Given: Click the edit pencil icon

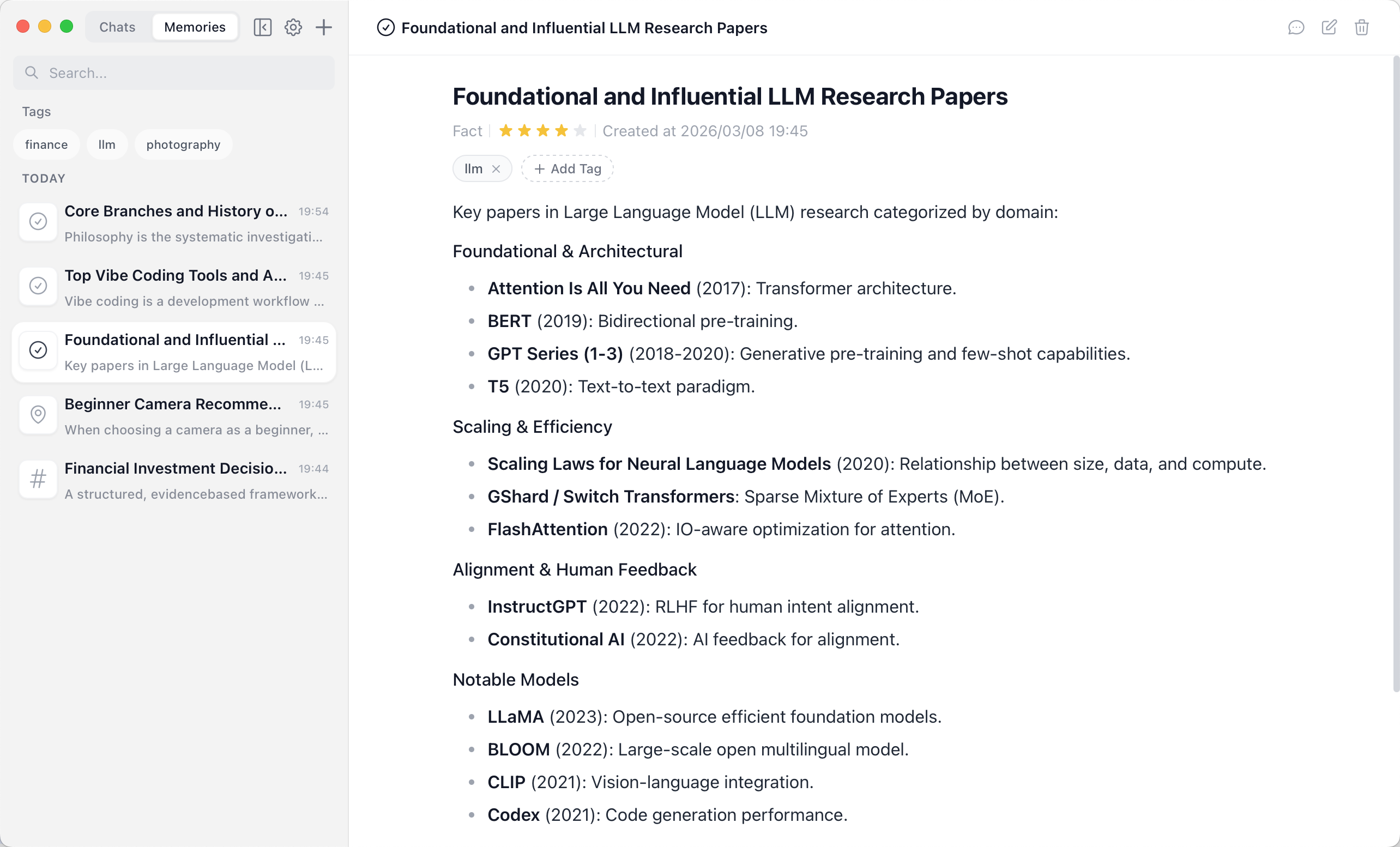Looking at the screenshot, I should pos(1329,27).
